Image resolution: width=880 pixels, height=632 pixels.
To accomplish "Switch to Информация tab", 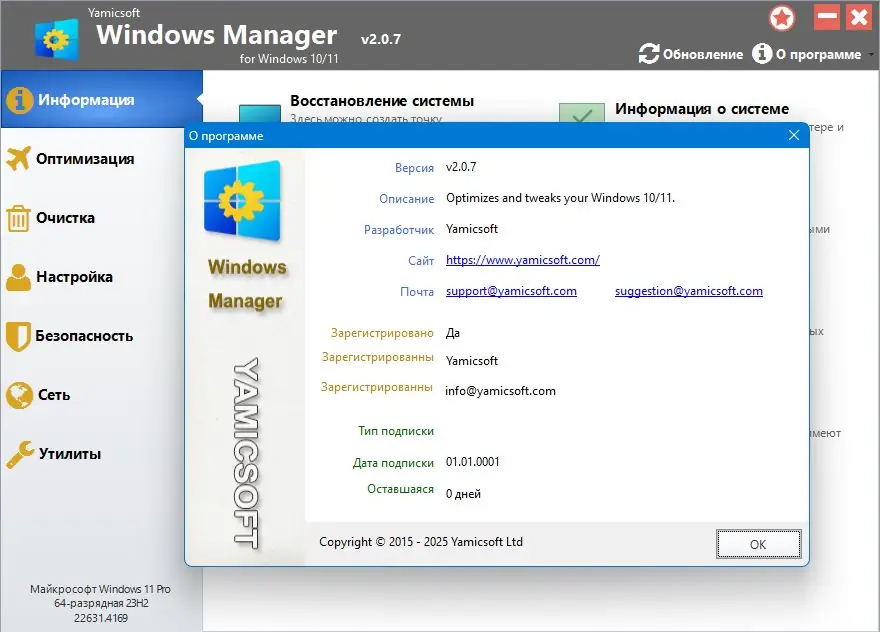I will 102,99.
